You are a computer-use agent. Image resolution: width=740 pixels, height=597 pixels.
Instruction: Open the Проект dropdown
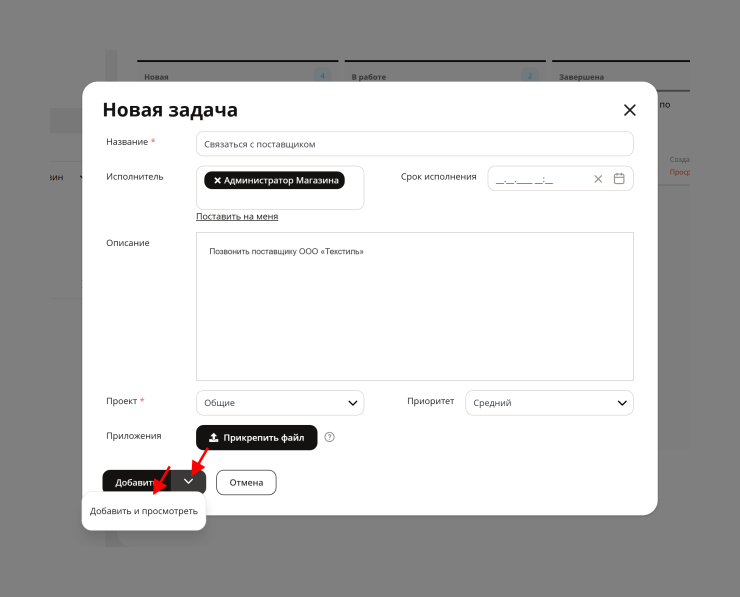coord(280,403)
